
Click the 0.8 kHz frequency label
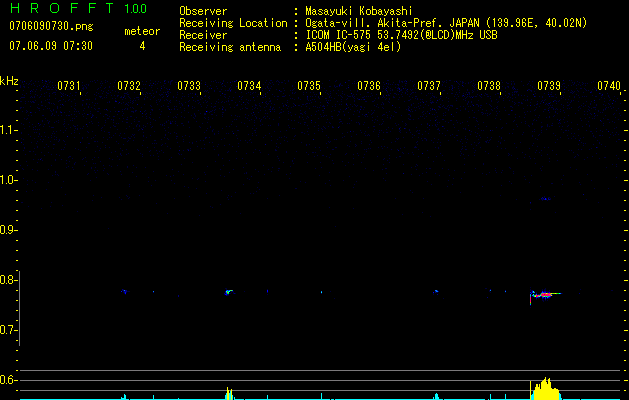coord(7,280)
